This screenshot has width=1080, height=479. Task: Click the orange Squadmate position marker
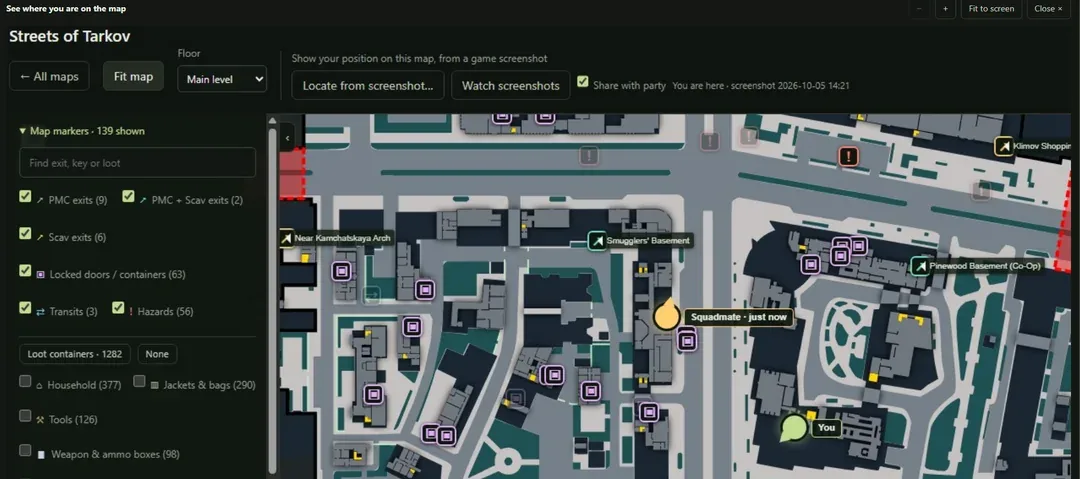coord(666,316)
